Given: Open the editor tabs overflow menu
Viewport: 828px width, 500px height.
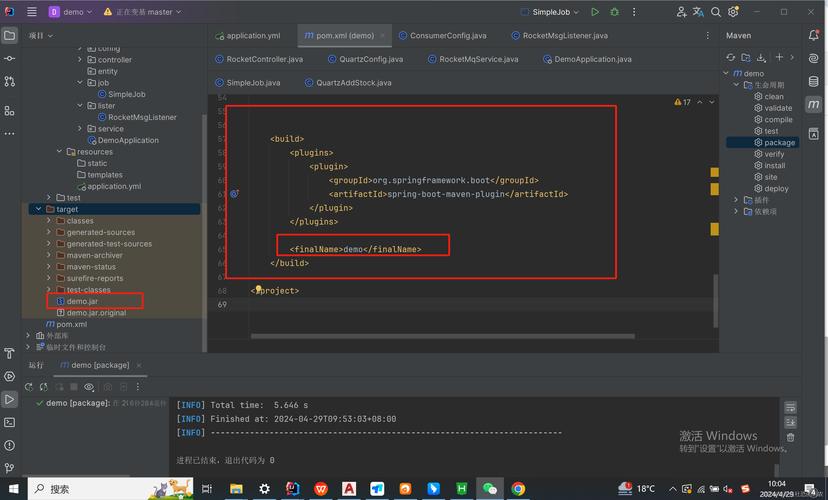Looking at the screenshot, I should tap(708, 35).
